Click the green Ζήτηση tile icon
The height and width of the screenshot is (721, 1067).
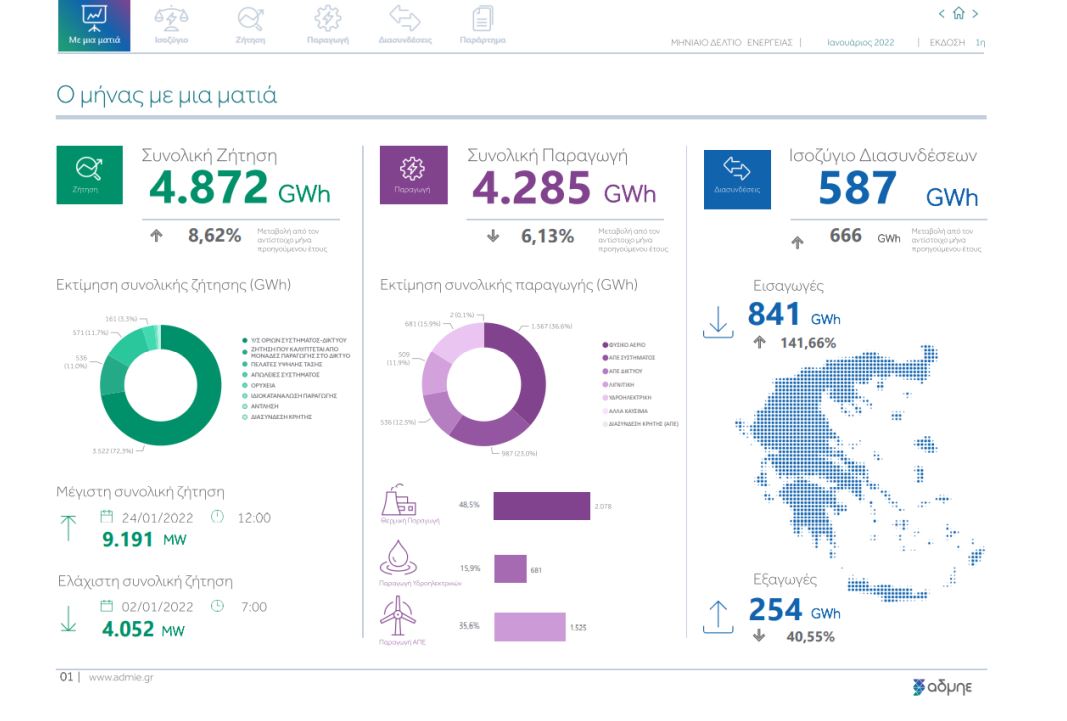(x=89, y=175)
